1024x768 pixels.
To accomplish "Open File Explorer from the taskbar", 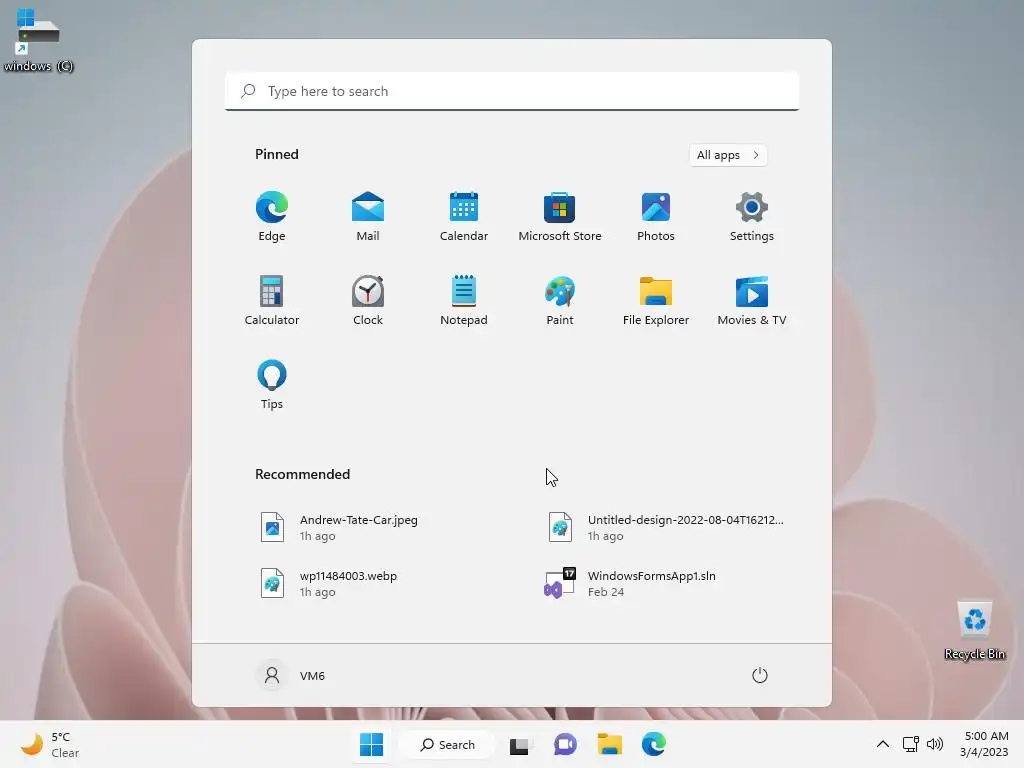I will [609, 744].
